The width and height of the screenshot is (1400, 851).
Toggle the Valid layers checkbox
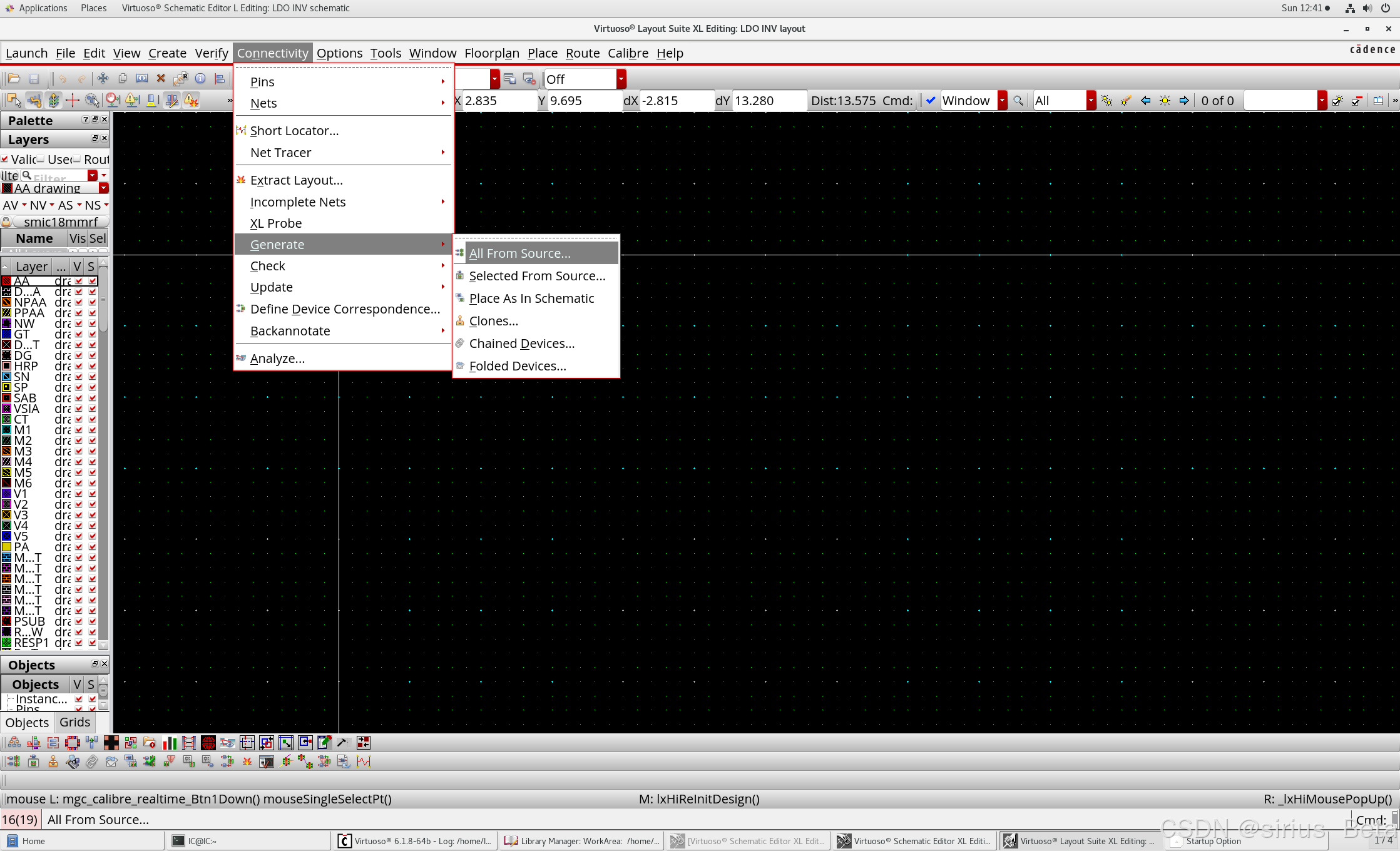(5, 159)
